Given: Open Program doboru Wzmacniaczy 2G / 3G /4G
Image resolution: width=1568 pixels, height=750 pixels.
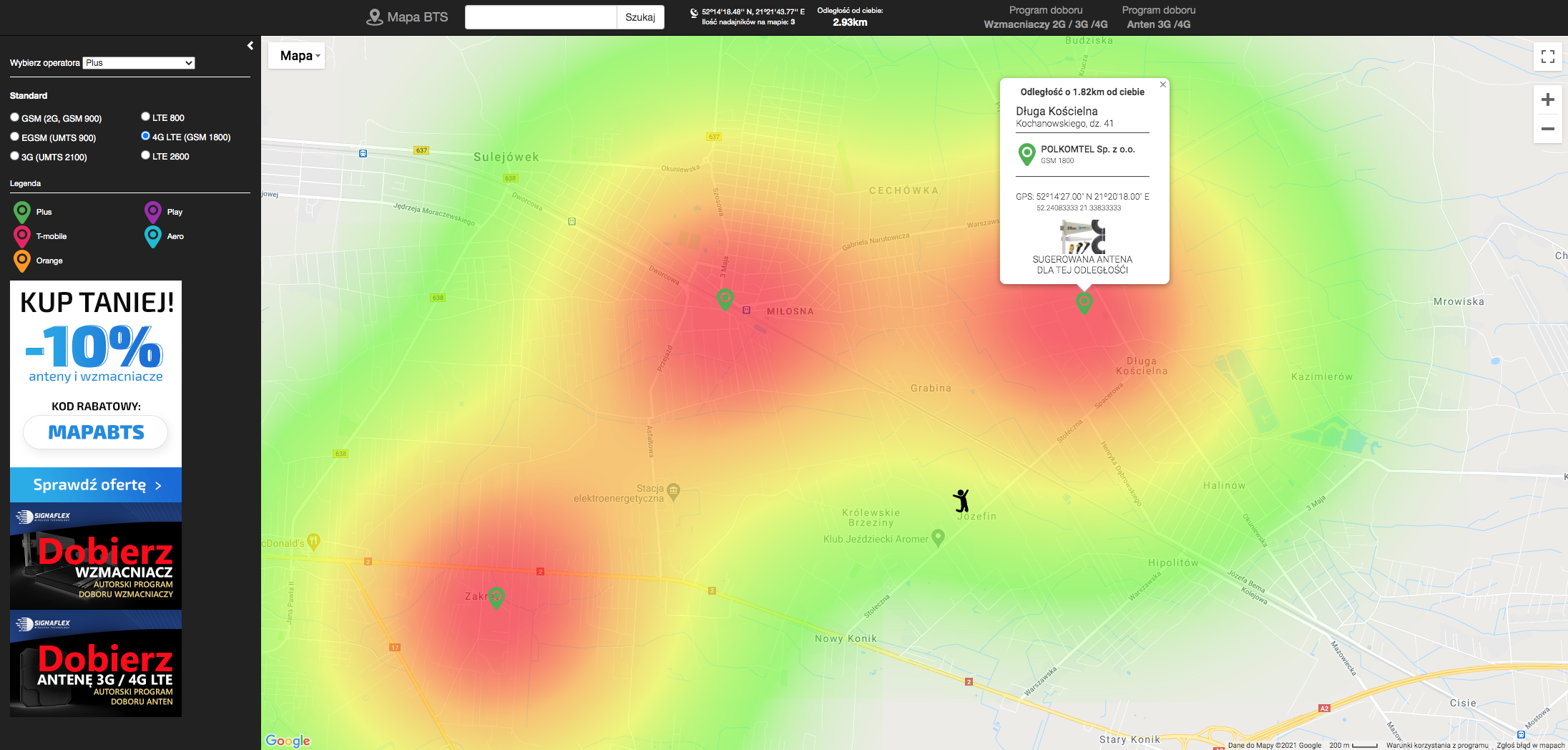Looking at the screenshot, I should (1046, 17).
